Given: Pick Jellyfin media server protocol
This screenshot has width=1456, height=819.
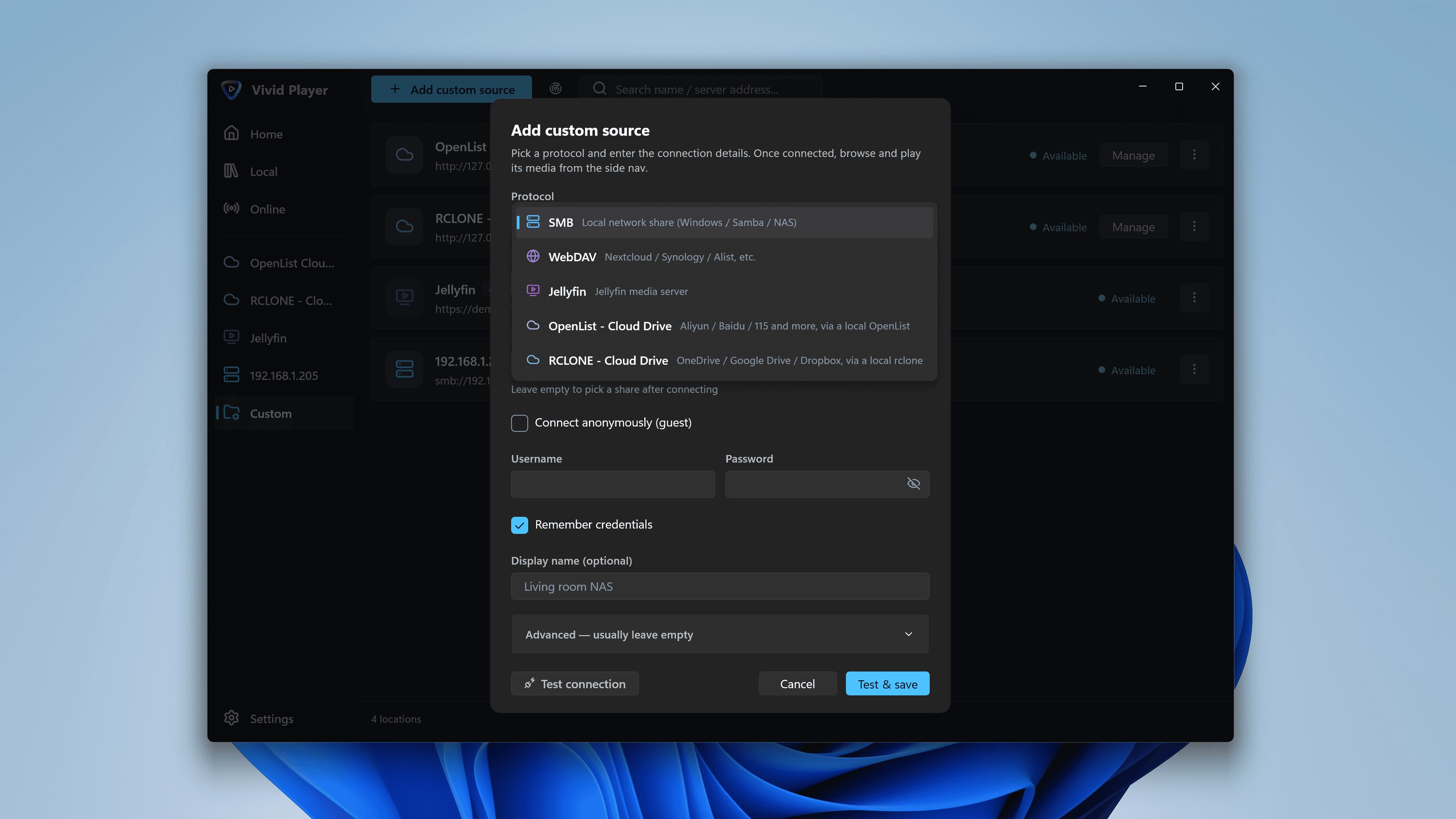Looking at the screenshot, I should click(x=724, y=291).
